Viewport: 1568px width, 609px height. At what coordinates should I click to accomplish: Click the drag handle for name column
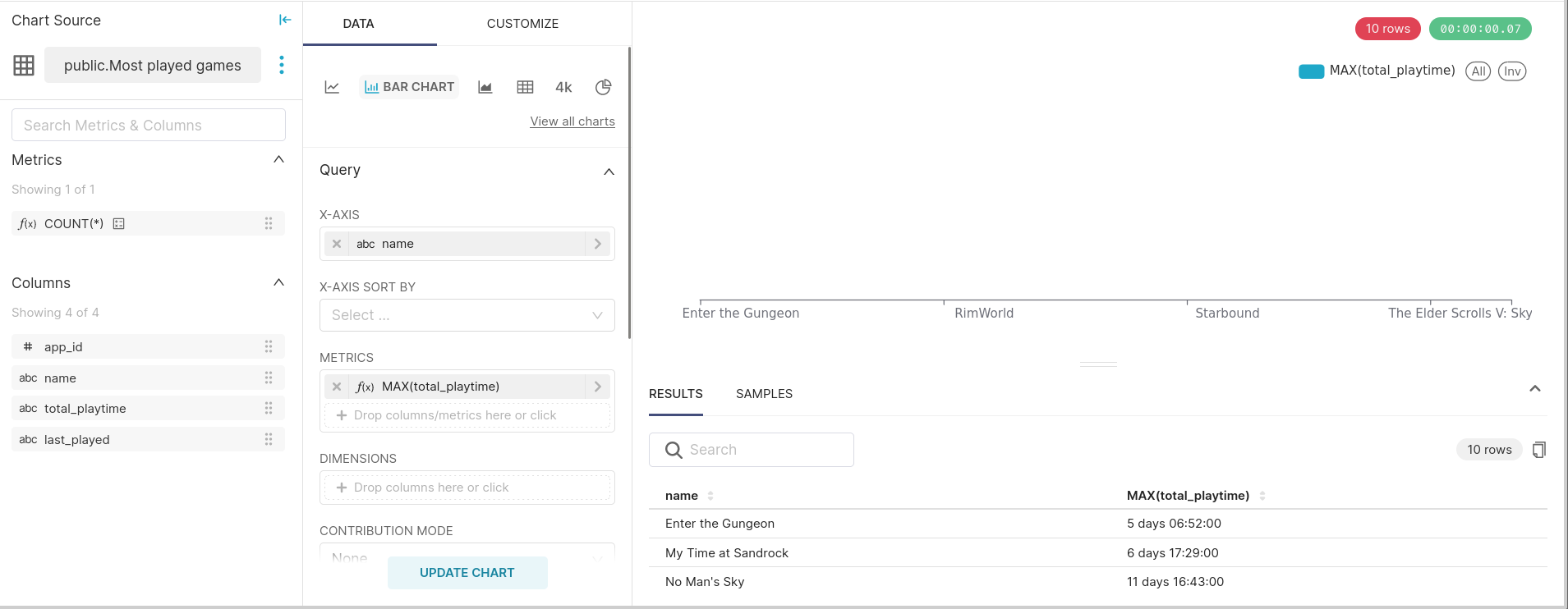(269, 378)
